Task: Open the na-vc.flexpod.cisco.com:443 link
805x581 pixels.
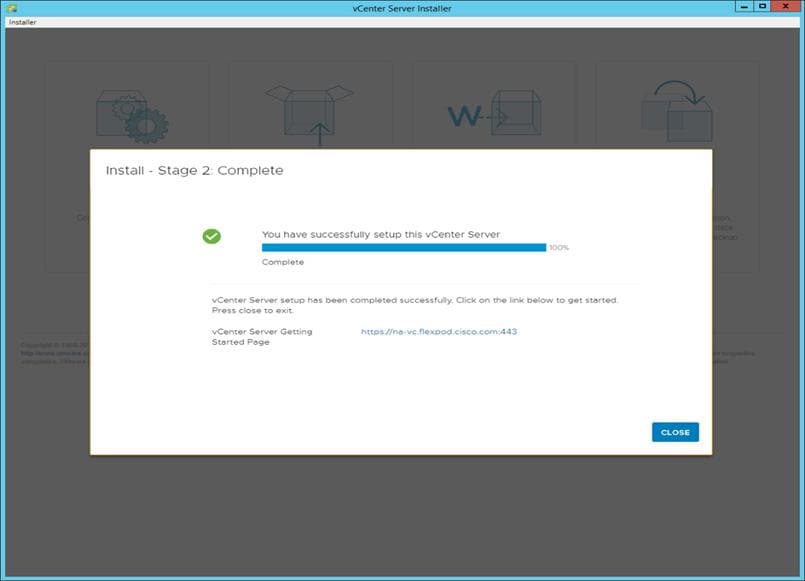Action: [439, 332]
